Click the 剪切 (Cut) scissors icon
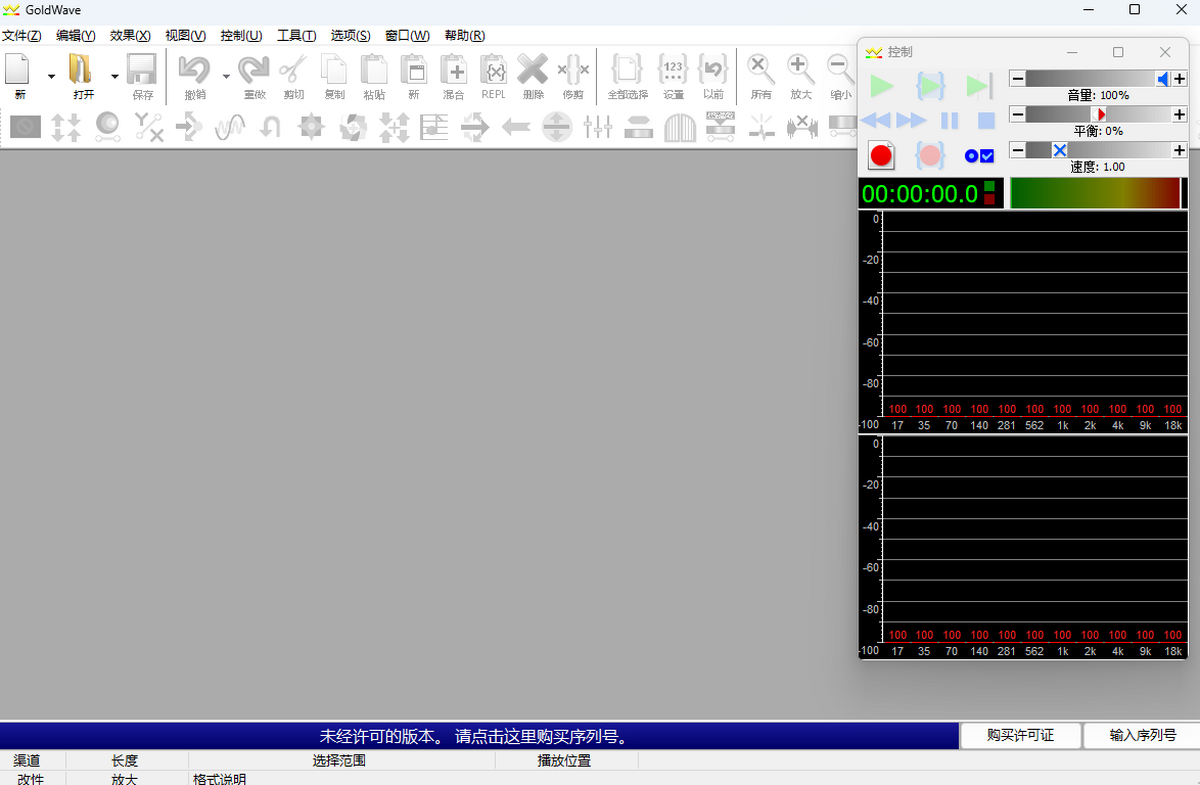This screenshot has width=1200, height=785. tap(293, 70)
